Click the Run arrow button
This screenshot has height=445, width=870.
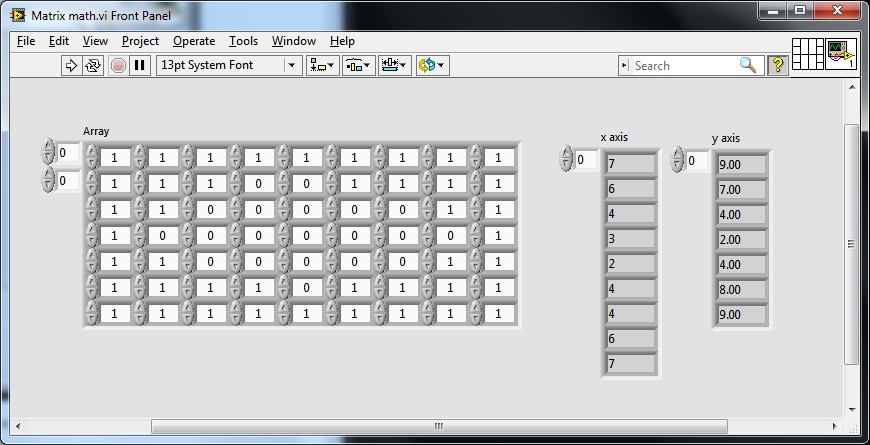pyautogui.click(x=71, y=65)
